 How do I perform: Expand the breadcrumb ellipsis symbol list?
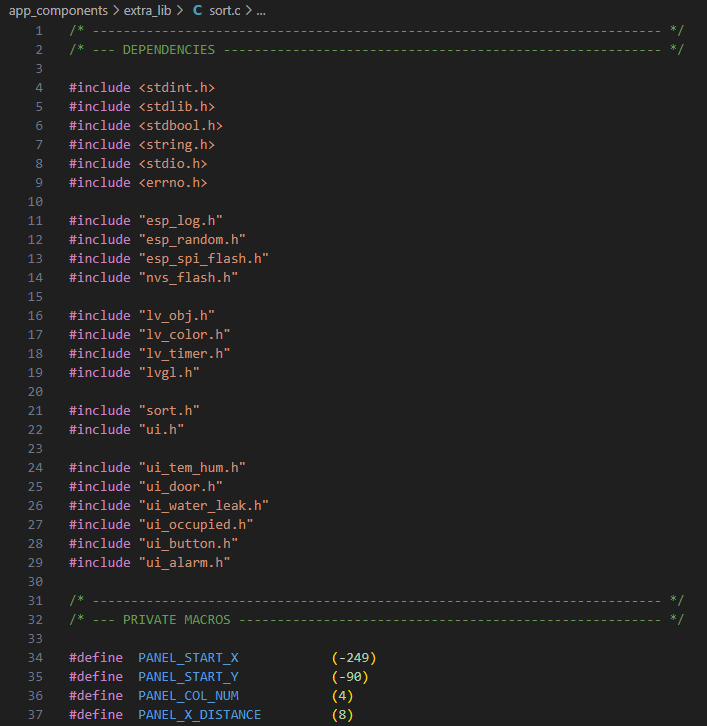coord(261,11)
